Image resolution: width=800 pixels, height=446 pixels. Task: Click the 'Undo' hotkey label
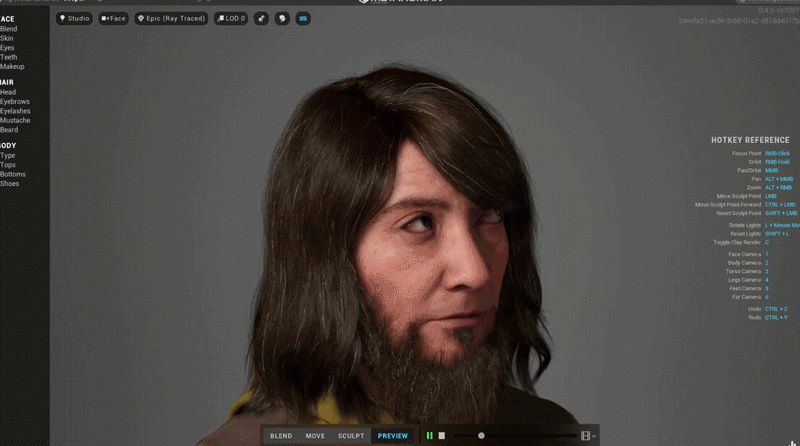pyautogui.click(x=754, y=309)
